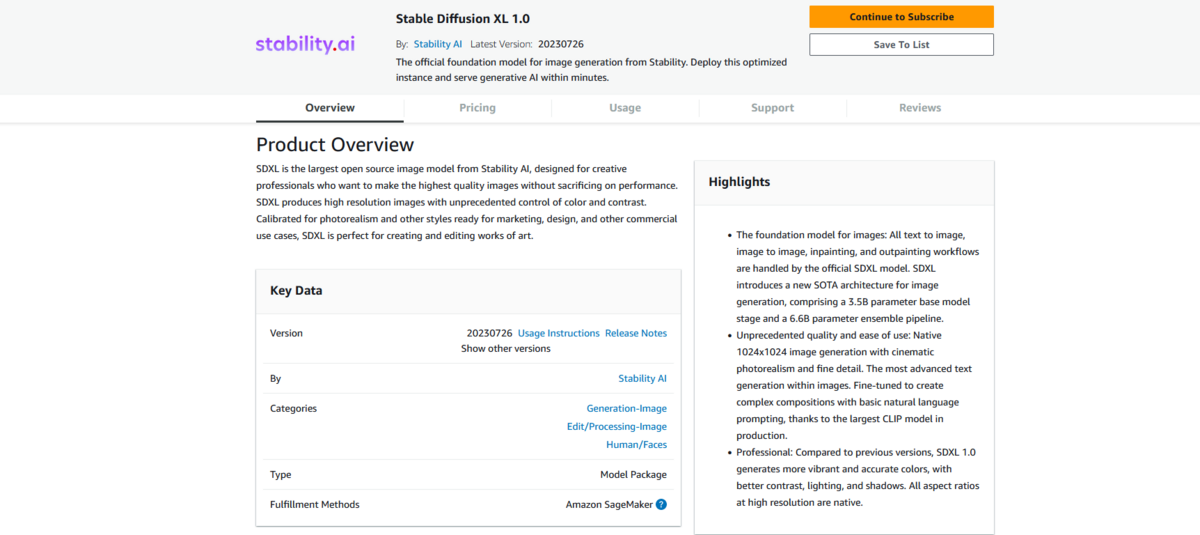Screen dimensions: 1200x535
Task: Click the Categories label
Action: [x=293, y=408]
